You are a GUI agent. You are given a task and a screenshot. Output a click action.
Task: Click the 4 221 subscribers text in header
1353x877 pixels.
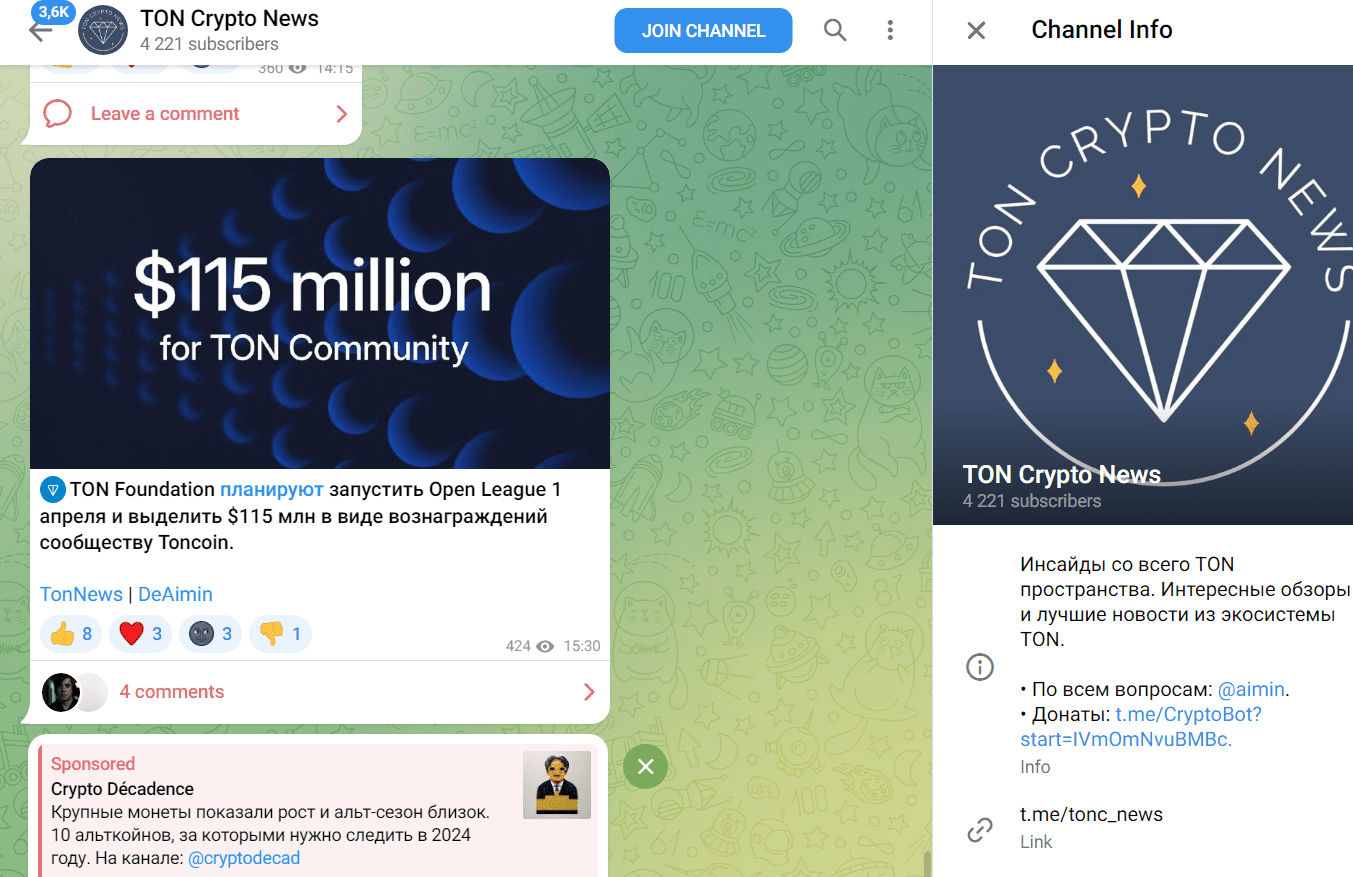point(210,44)
